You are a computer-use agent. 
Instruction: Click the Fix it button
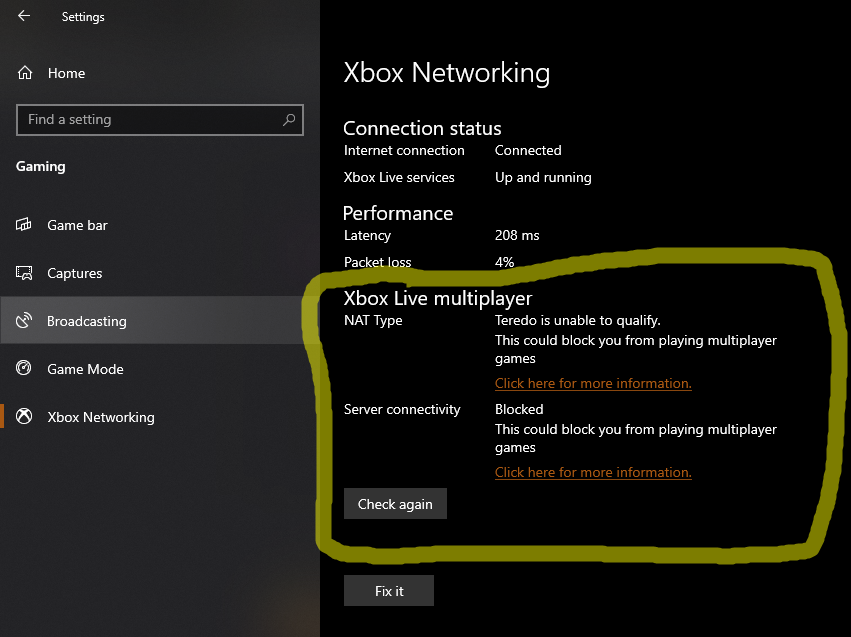point(389,590)
